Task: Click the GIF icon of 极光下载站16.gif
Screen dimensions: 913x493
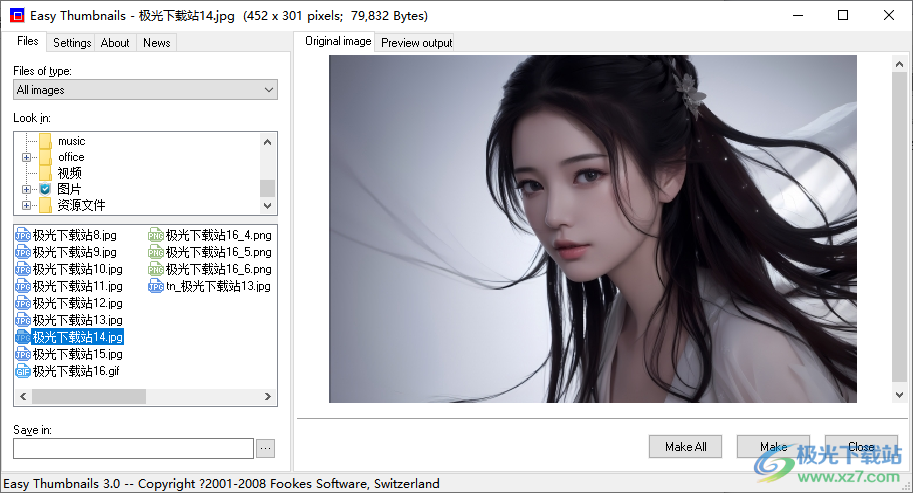Action: (x=23, y=371)
